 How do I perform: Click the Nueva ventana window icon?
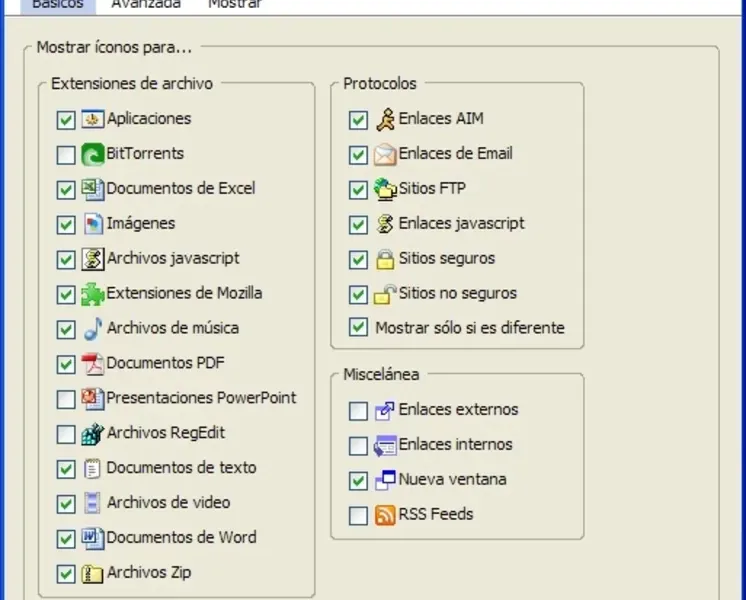point(385,480)
